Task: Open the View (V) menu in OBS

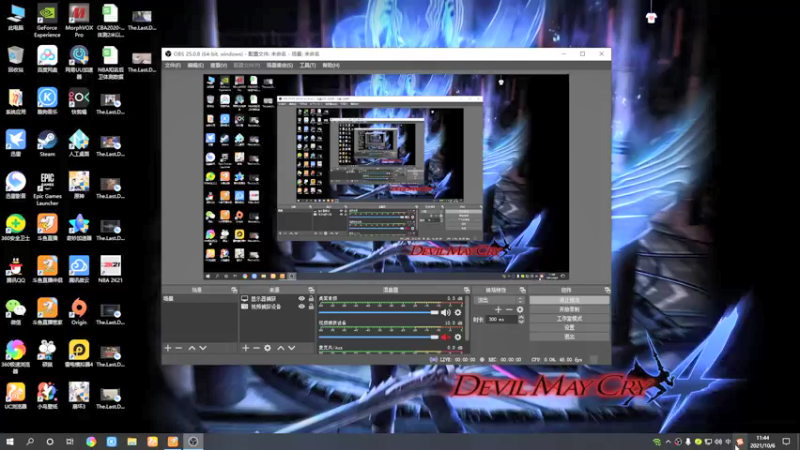Action: (218, 65)
